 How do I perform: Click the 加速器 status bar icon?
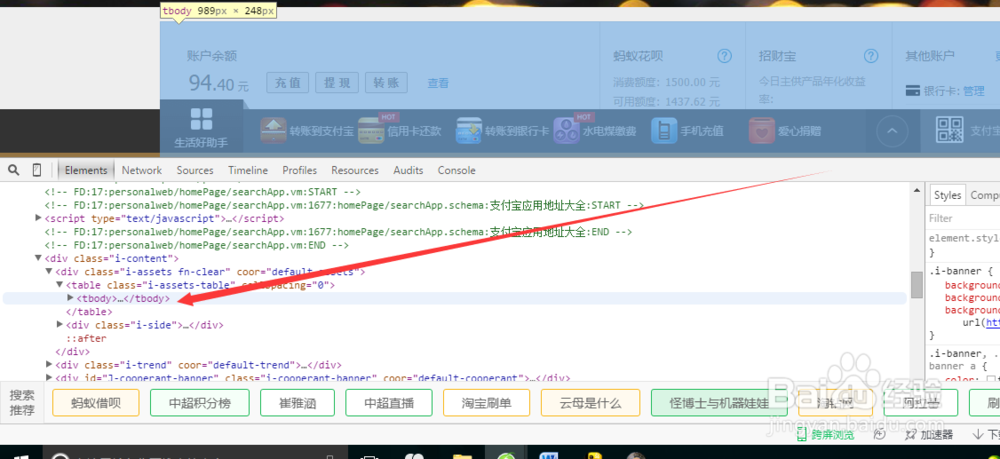pos(910,435)
